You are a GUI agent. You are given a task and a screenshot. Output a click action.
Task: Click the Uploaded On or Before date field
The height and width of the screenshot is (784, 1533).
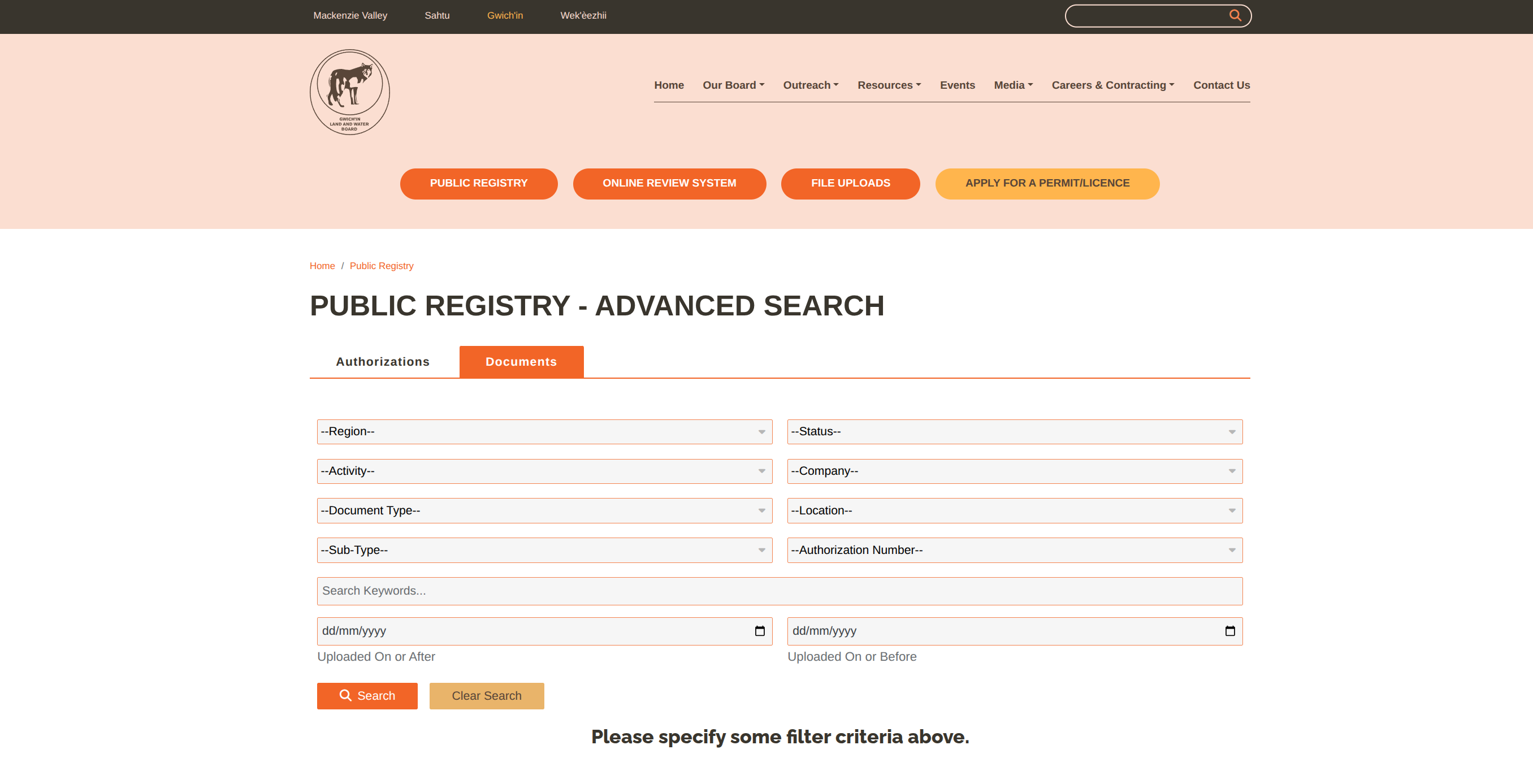pyautogui.click(x=1015, y=631)
